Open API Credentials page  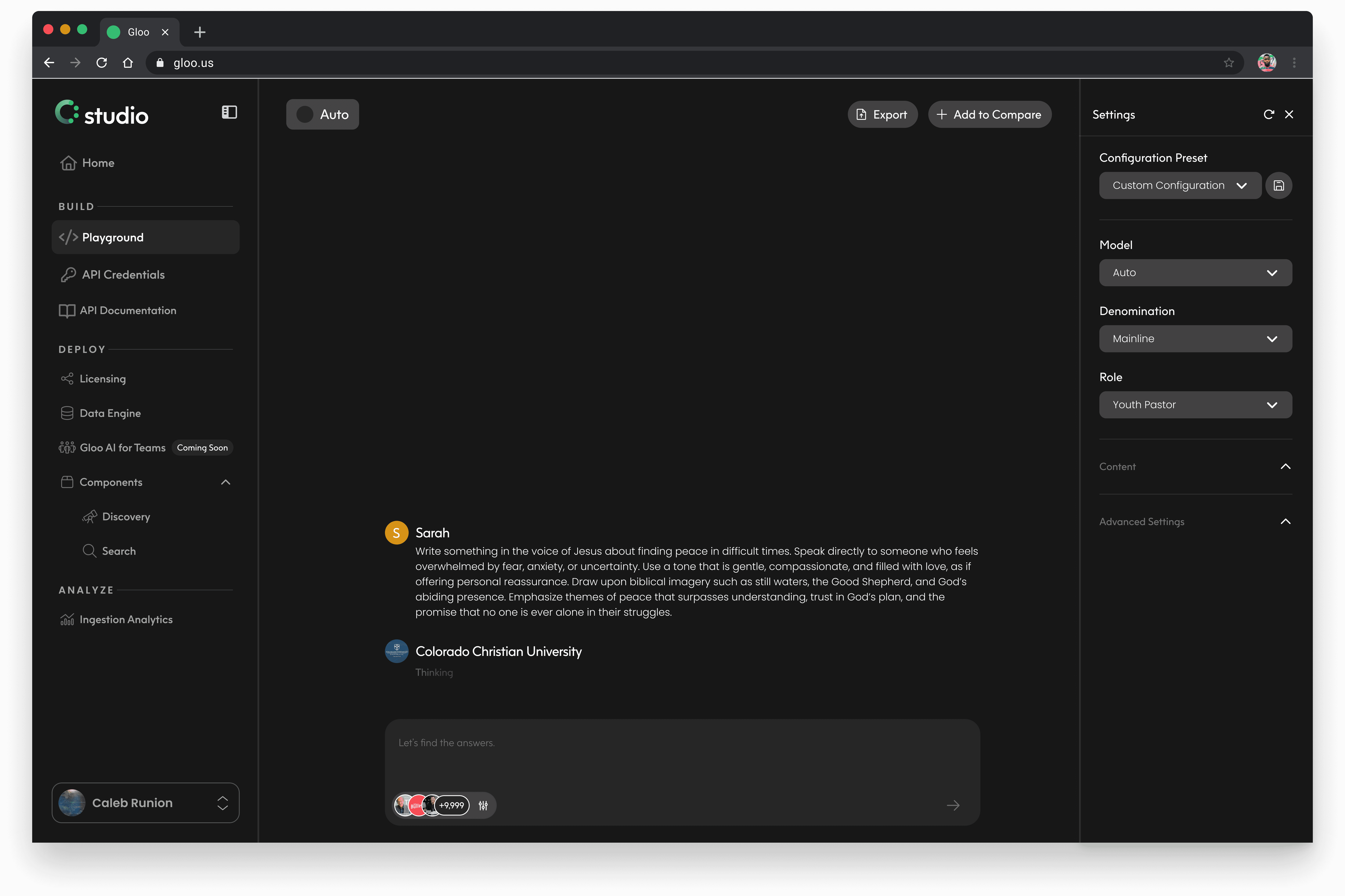tap(123, 275)
